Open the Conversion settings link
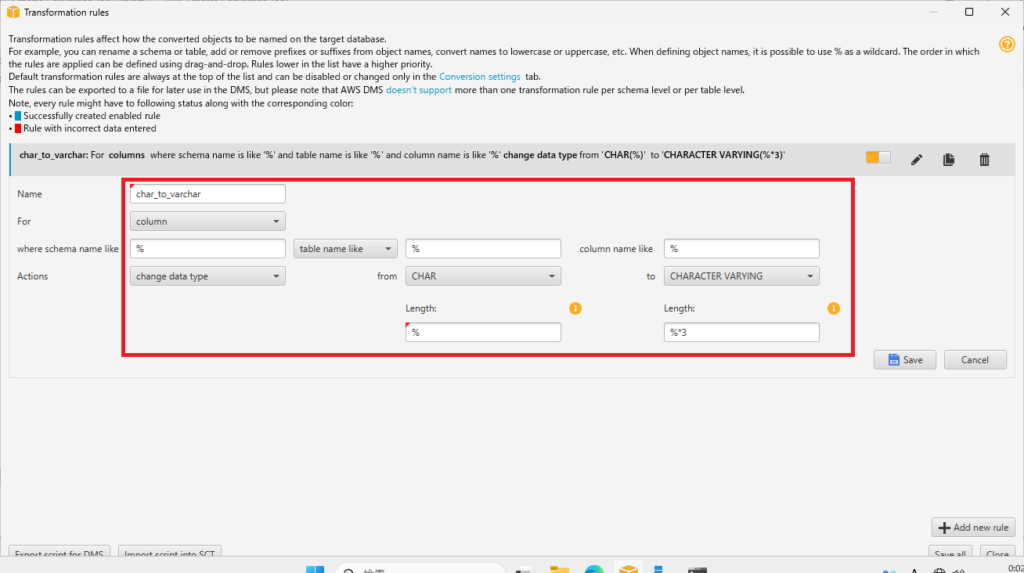The height and width of the screenshot is (573, 1024). (479, 76)
